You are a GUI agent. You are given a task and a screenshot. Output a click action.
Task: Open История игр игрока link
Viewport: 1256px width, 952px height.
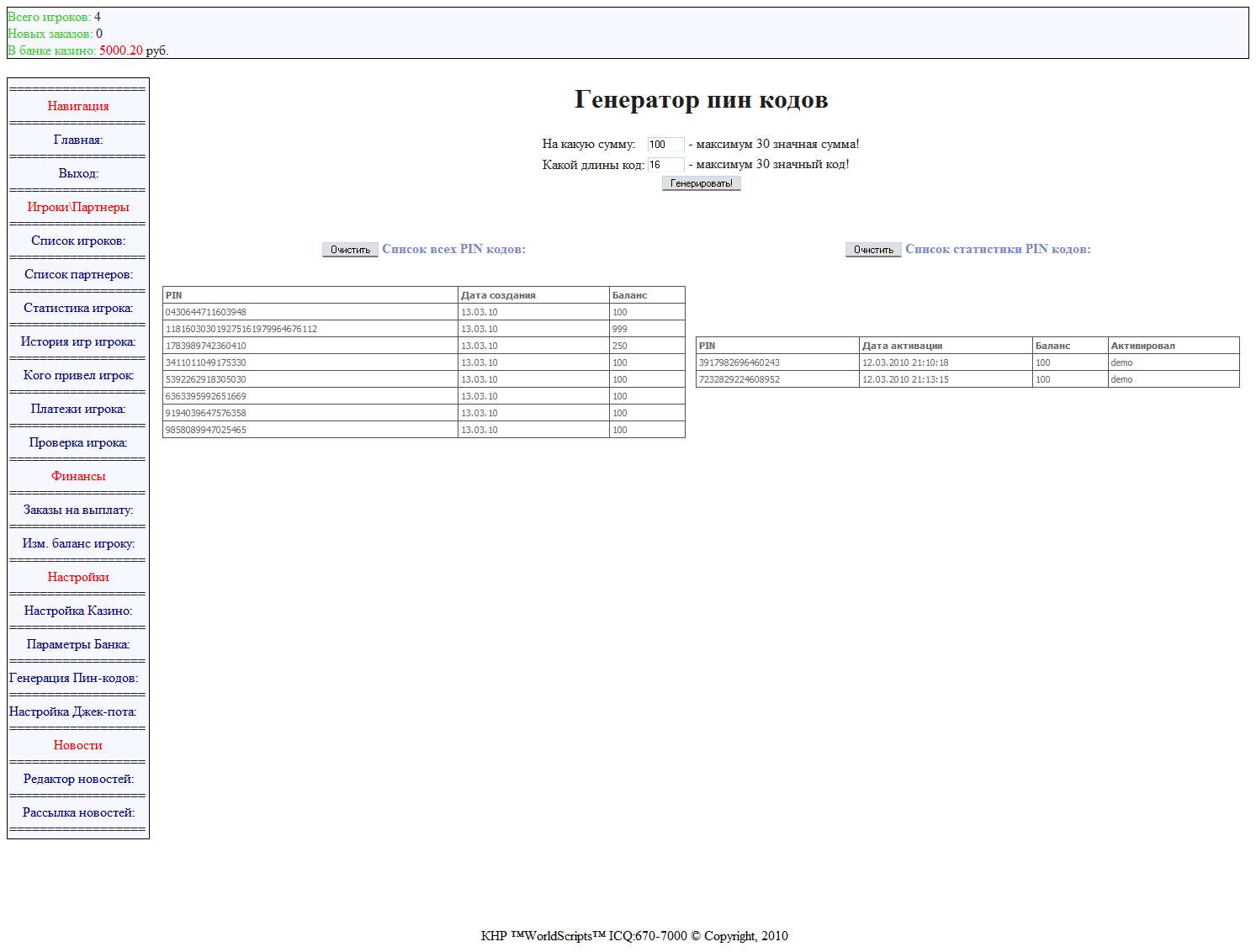(78, 341)
